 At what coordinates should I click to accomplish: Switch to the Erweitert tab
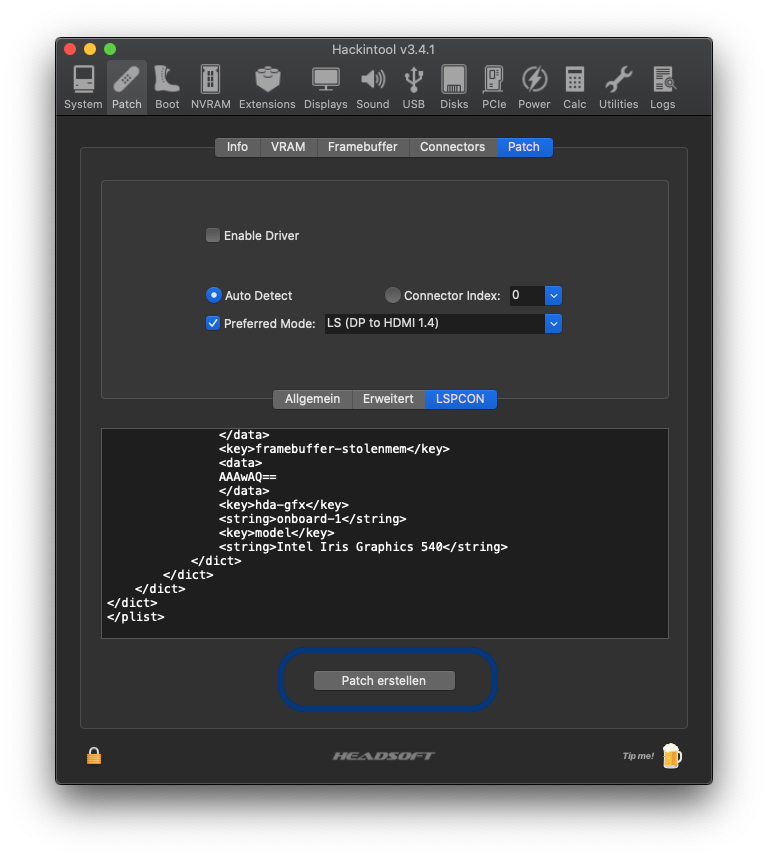coord(388,399)
